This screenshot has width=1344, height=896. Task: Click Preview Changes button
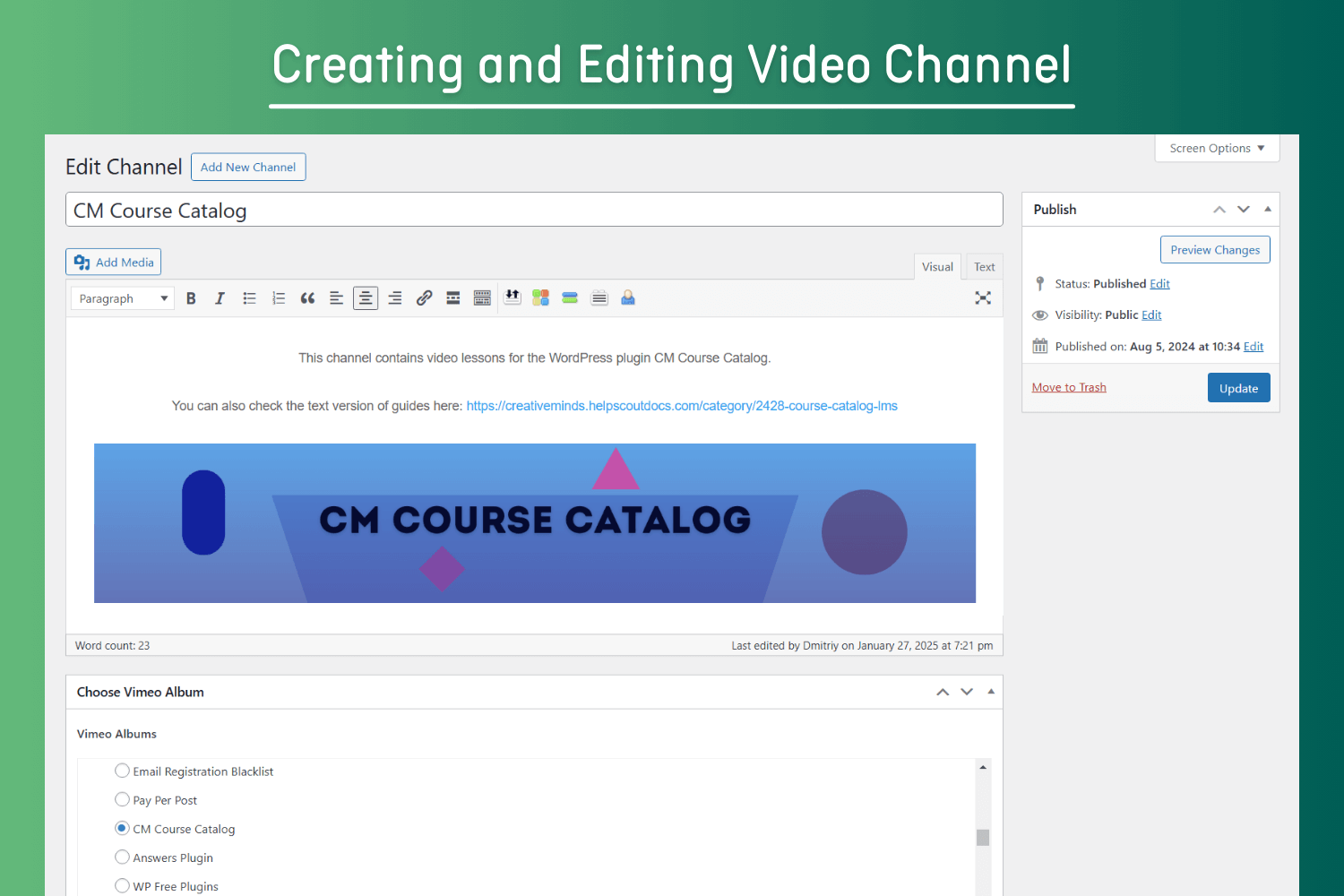(1215, 250)
